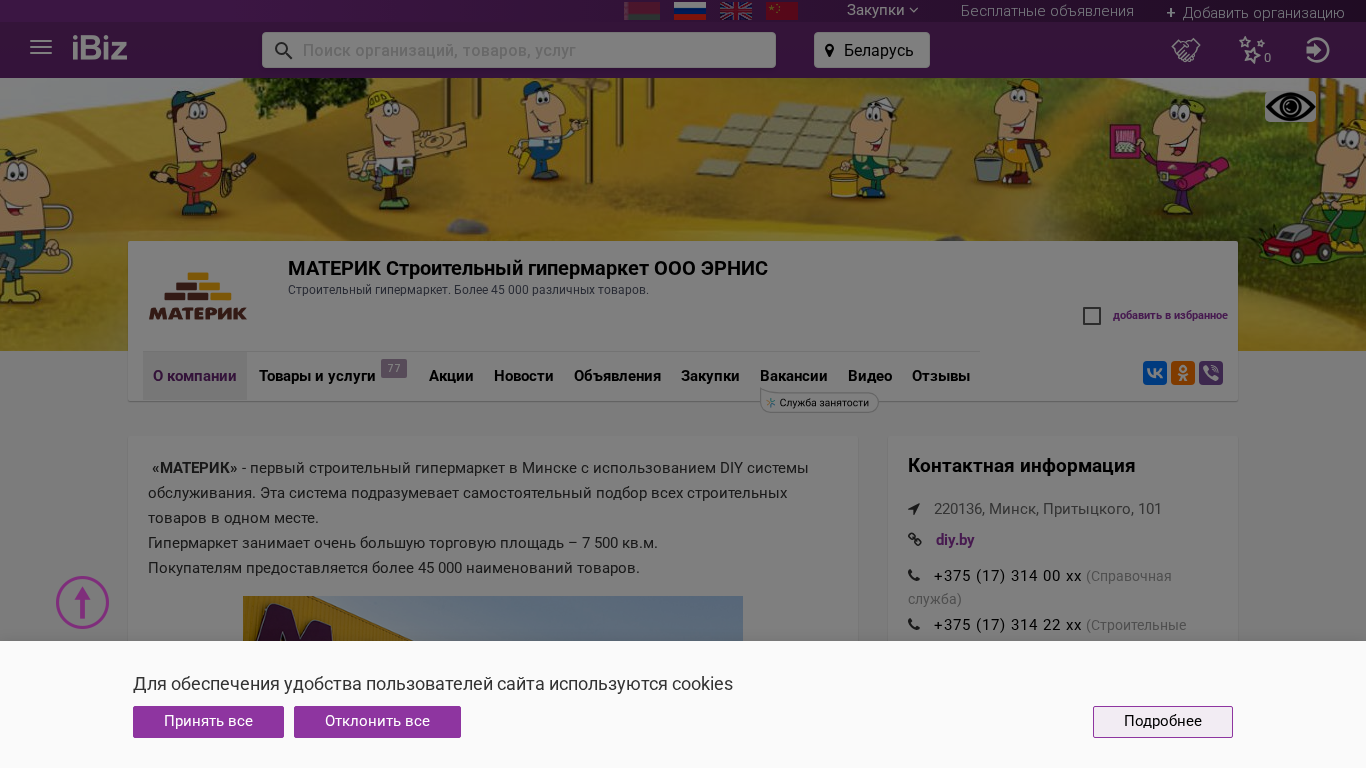Accept all cookies with 'Принять все'
The height and width of the screenshot is (768, 1366).
(208, 722)
